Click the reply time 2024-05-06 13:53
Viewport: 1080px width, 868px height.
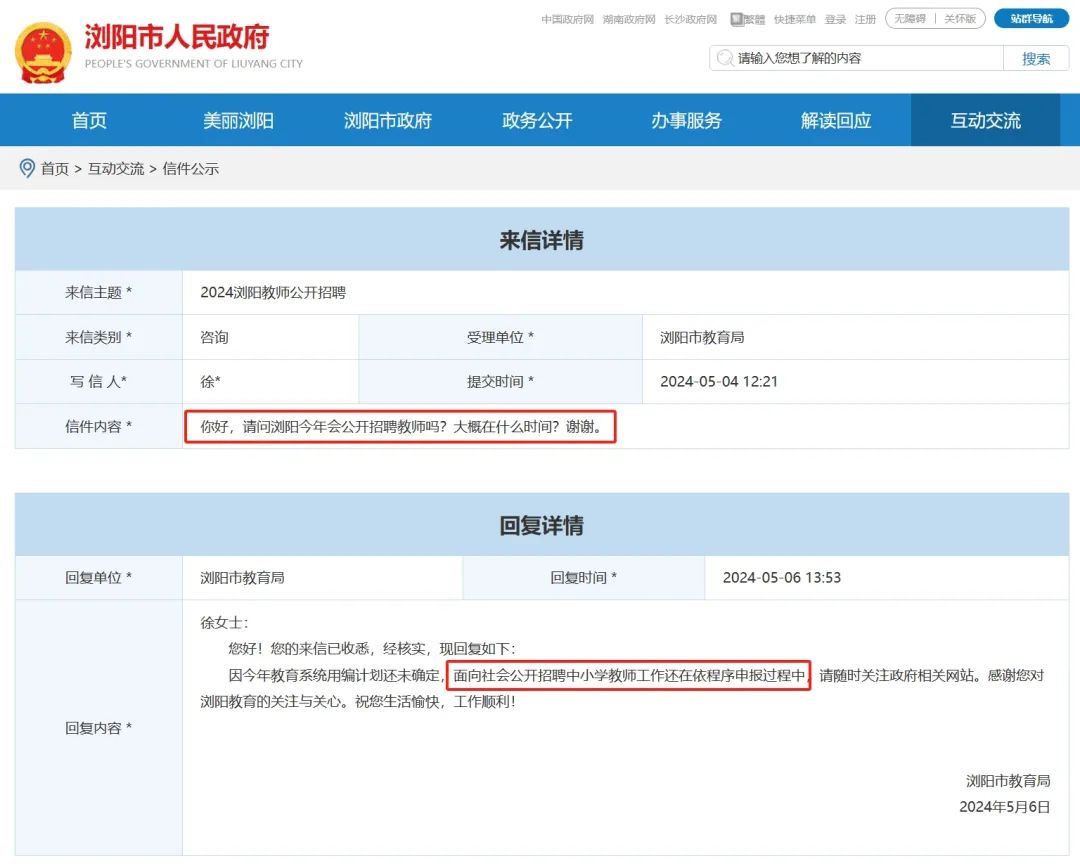(x=782, y=577)
